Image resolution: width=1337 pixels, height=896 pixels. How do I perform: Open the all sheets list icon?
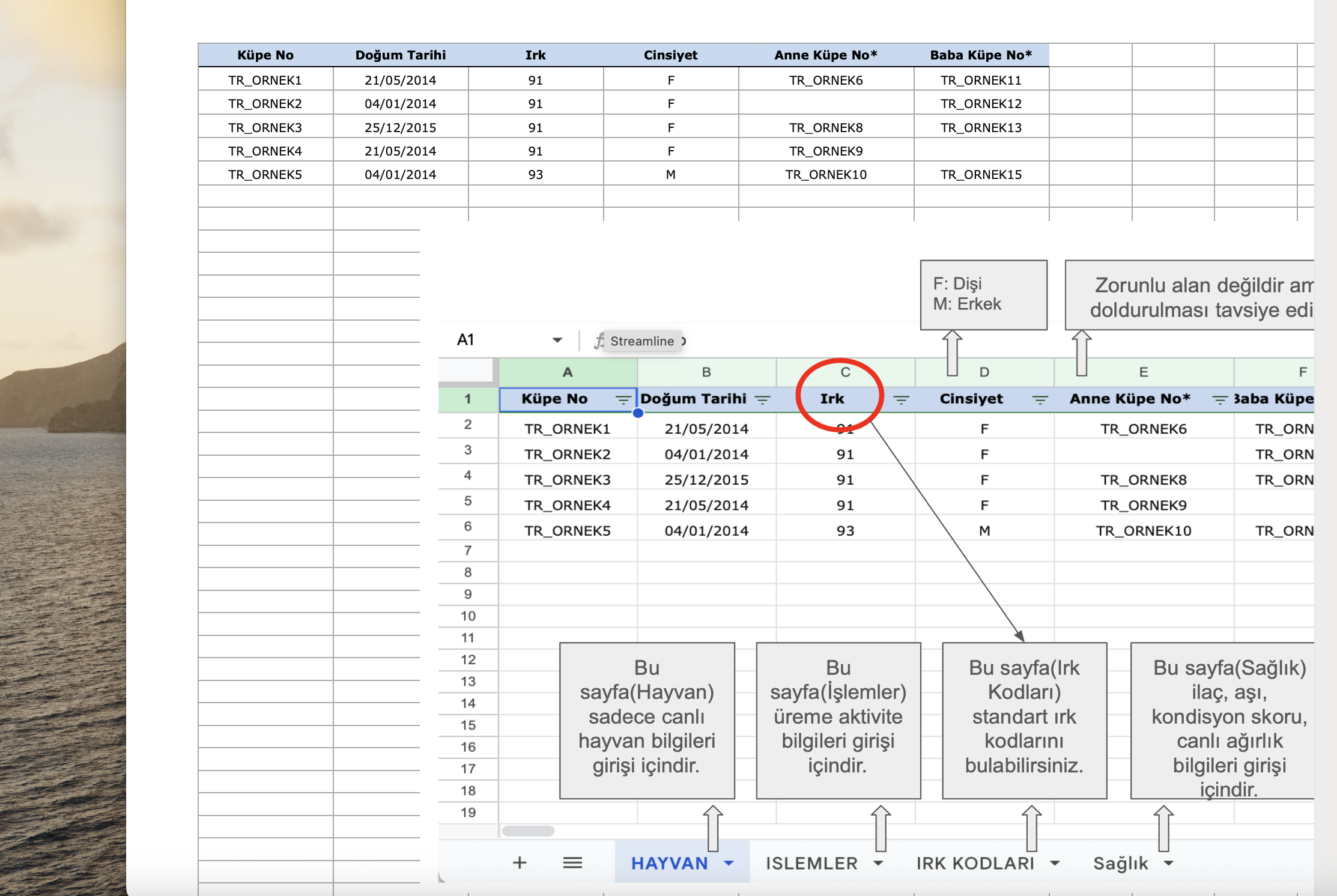(572, 863)
